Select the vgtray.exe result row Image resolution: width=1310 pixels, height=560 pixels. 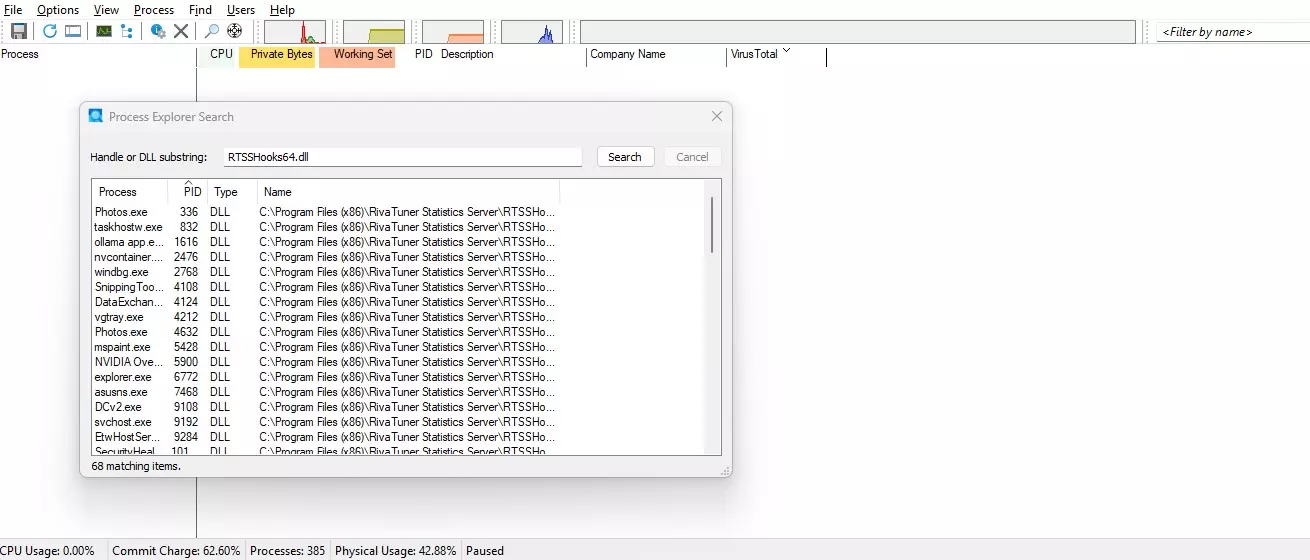click(x=325, y=317)
